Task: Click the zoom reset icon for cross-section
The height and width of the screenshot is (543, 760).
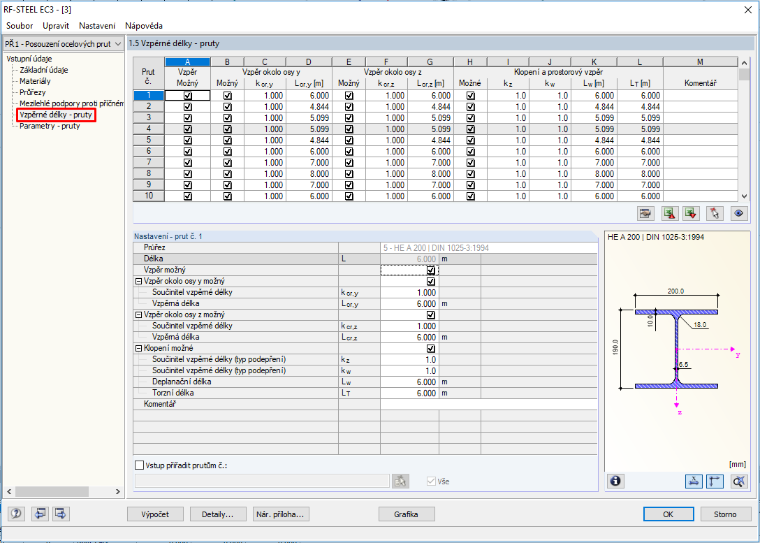Action: (x=739, y=481)
